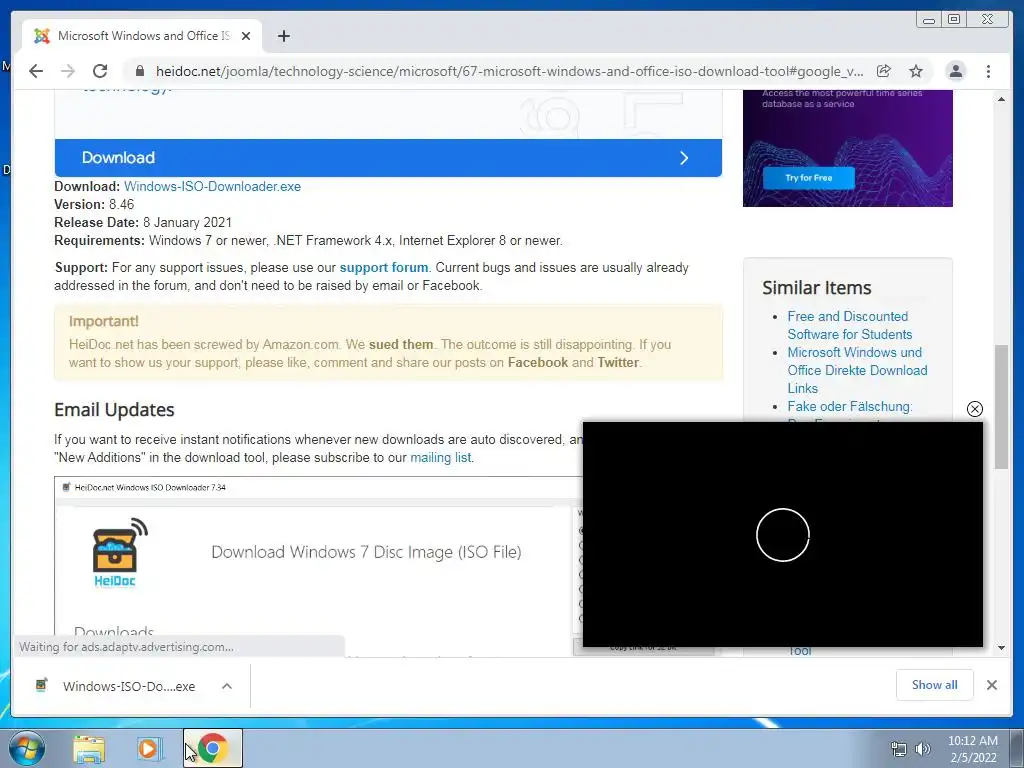Open Free and Discounted Software for Students
1024x768 pixels.
849,325
